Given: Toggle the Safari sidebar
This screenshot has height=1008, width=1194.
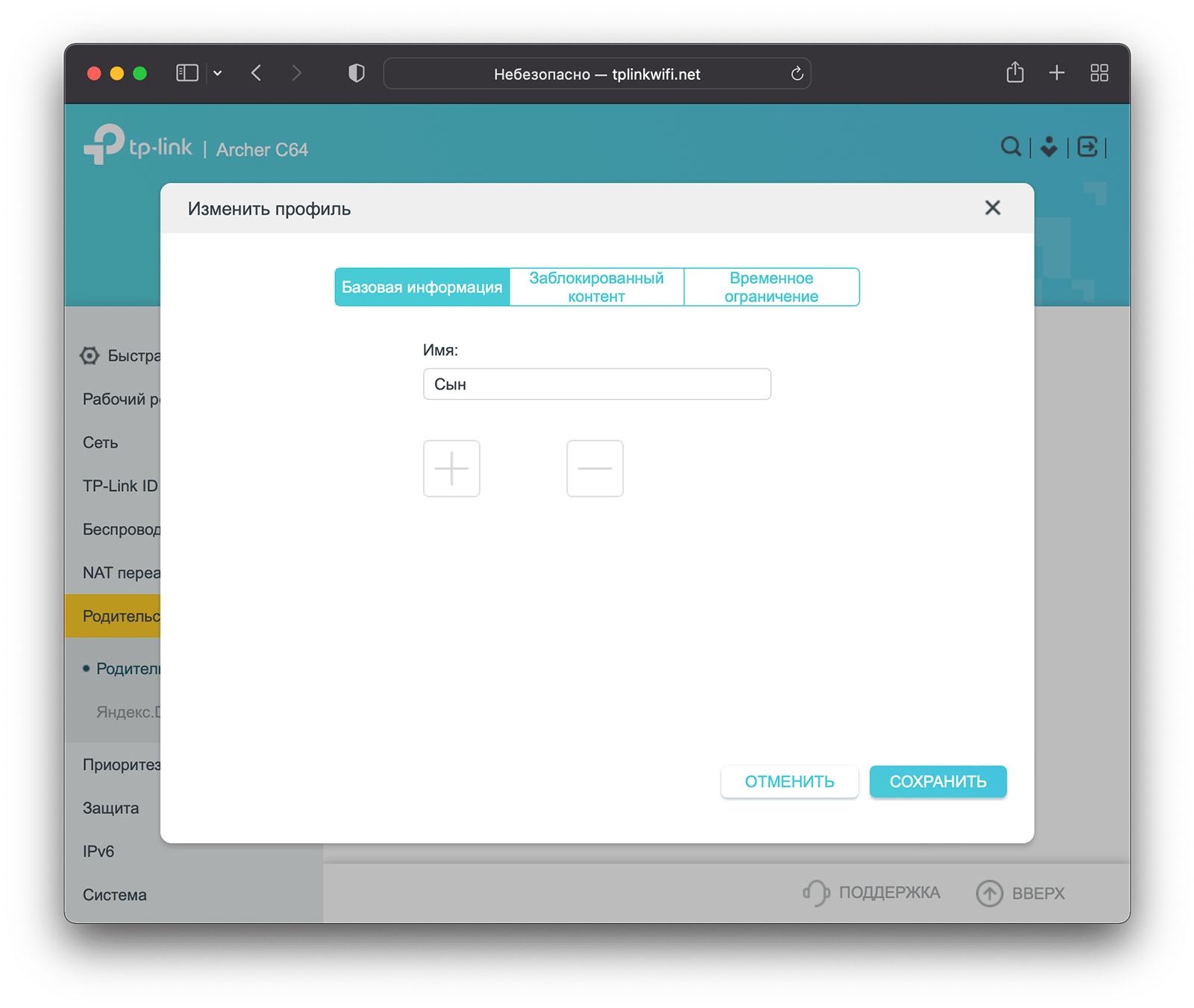Looking at the screenshot, I should coord(187,73).
